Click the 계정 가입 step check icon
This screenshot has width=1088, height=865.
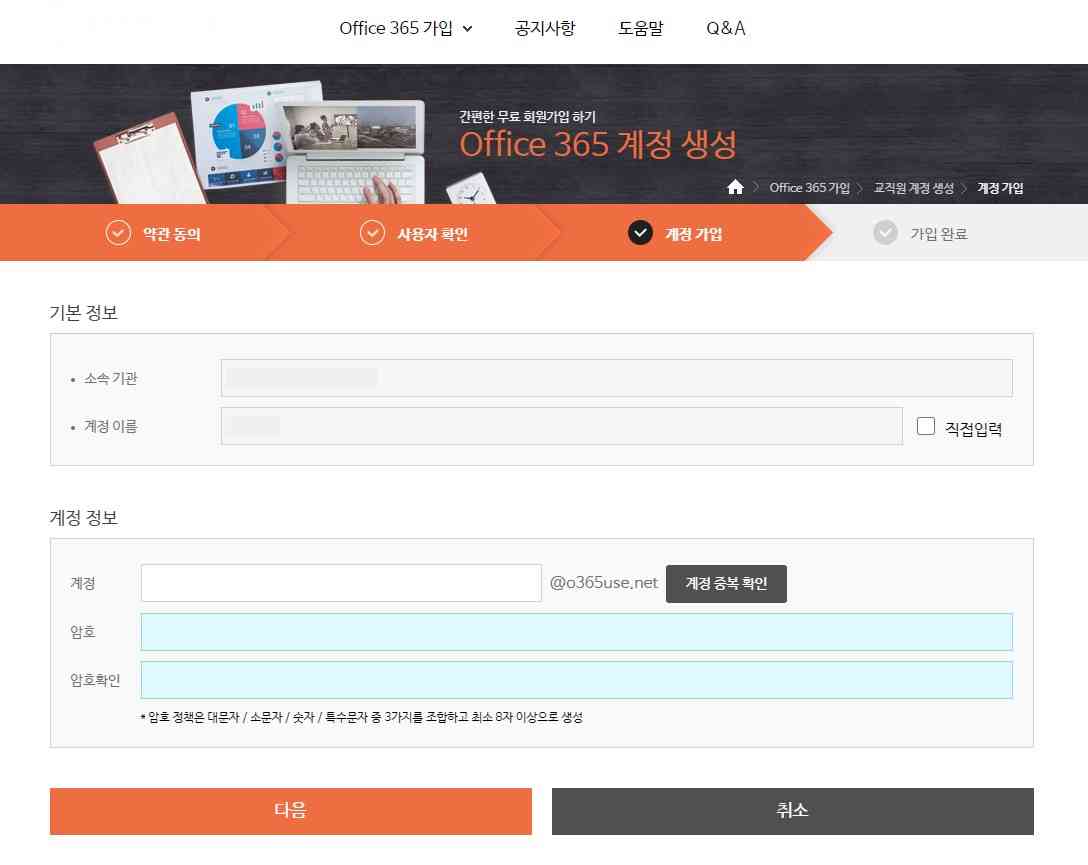click(x=640, y=233)
